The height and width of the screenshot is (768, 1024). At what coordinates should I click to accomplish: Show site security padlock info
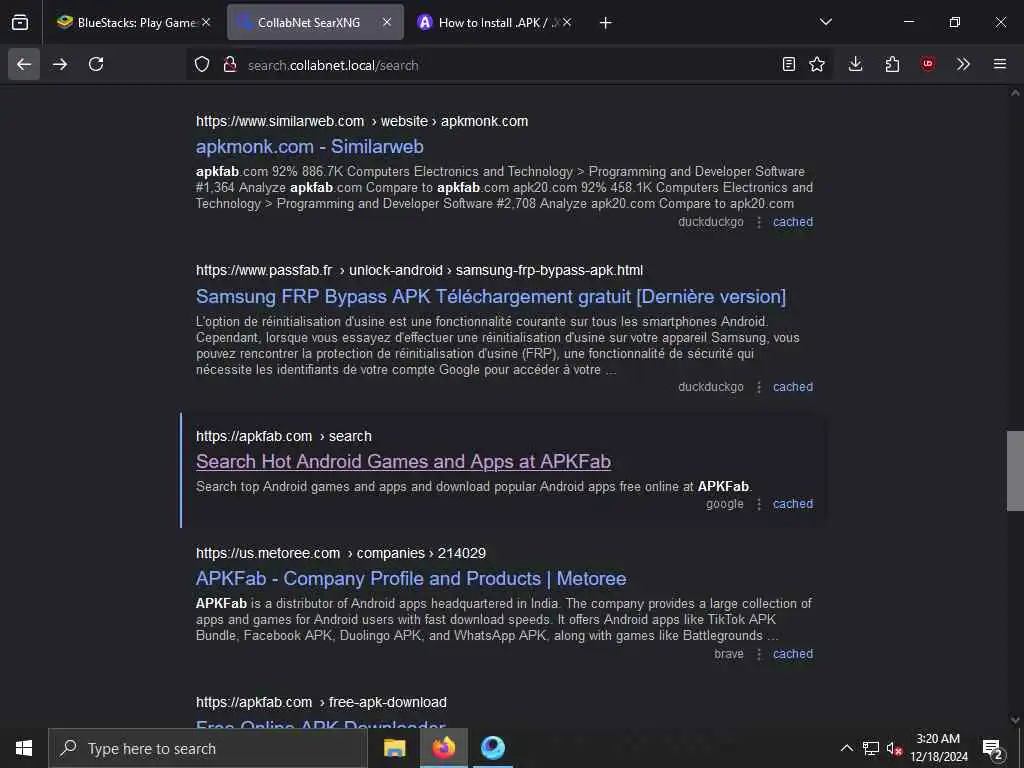point(230,65)
